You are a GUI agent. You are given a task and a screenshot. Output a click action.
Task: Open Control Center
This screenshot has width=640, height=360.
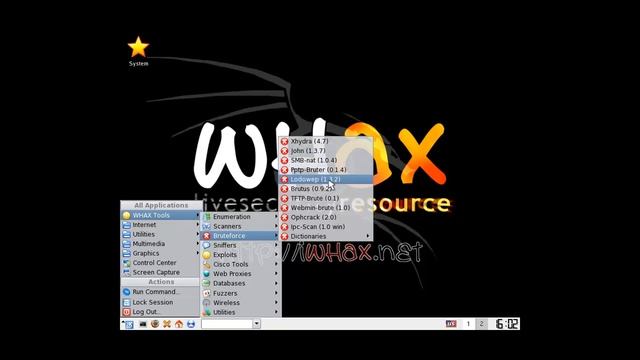tap(161, 262)
